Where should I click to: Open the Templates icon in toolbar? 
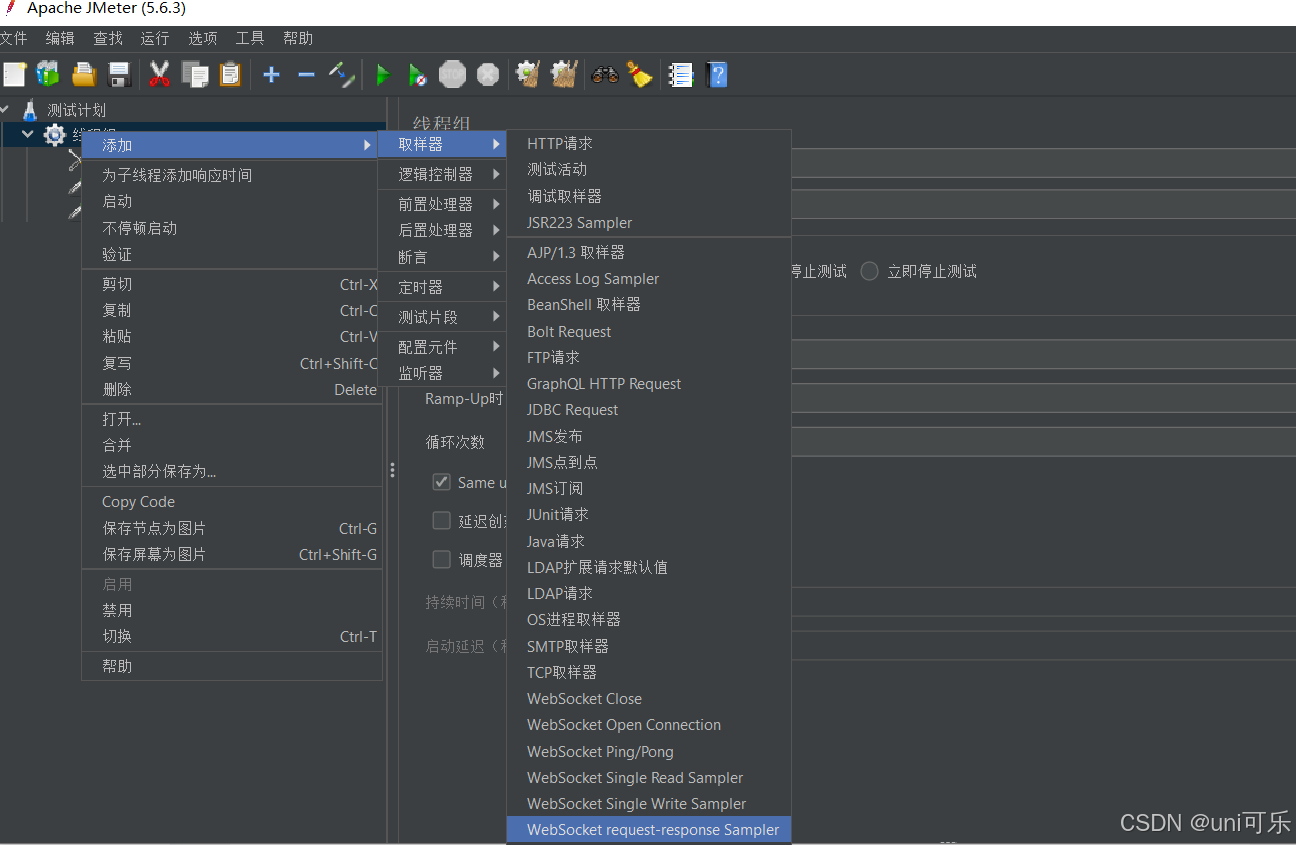[x=48, y=74]
